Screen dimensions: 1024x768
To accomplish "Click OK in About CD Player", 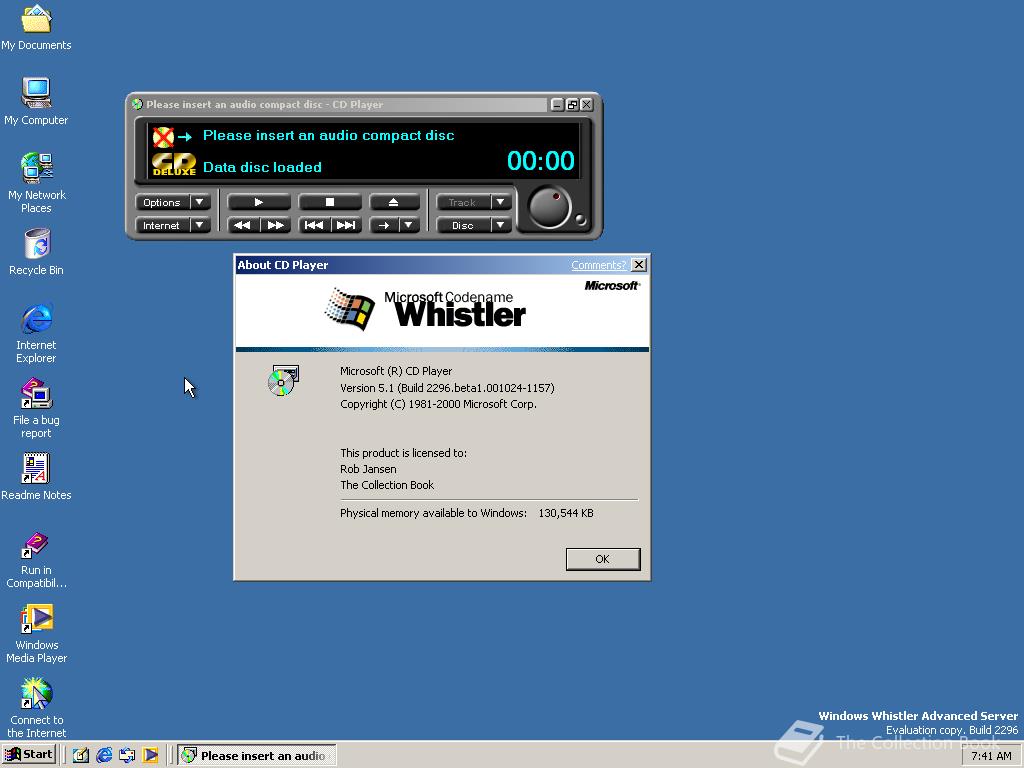I will tap(603, 559).
